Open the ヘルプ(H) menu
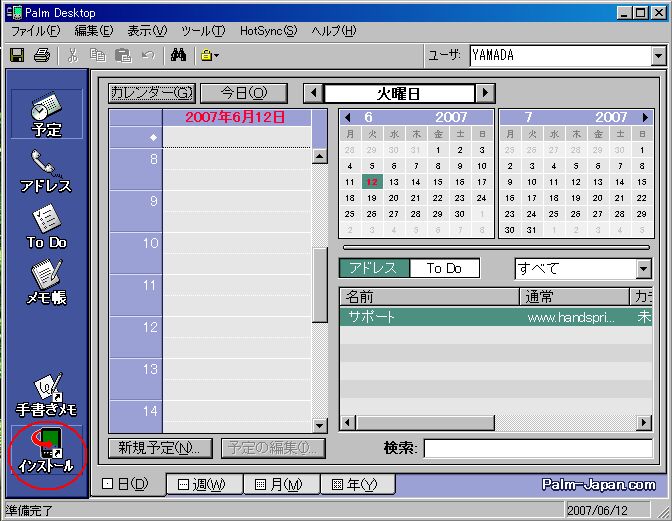Image resolution: width=672 pixels, height=521 pixels. click(334, 31)
